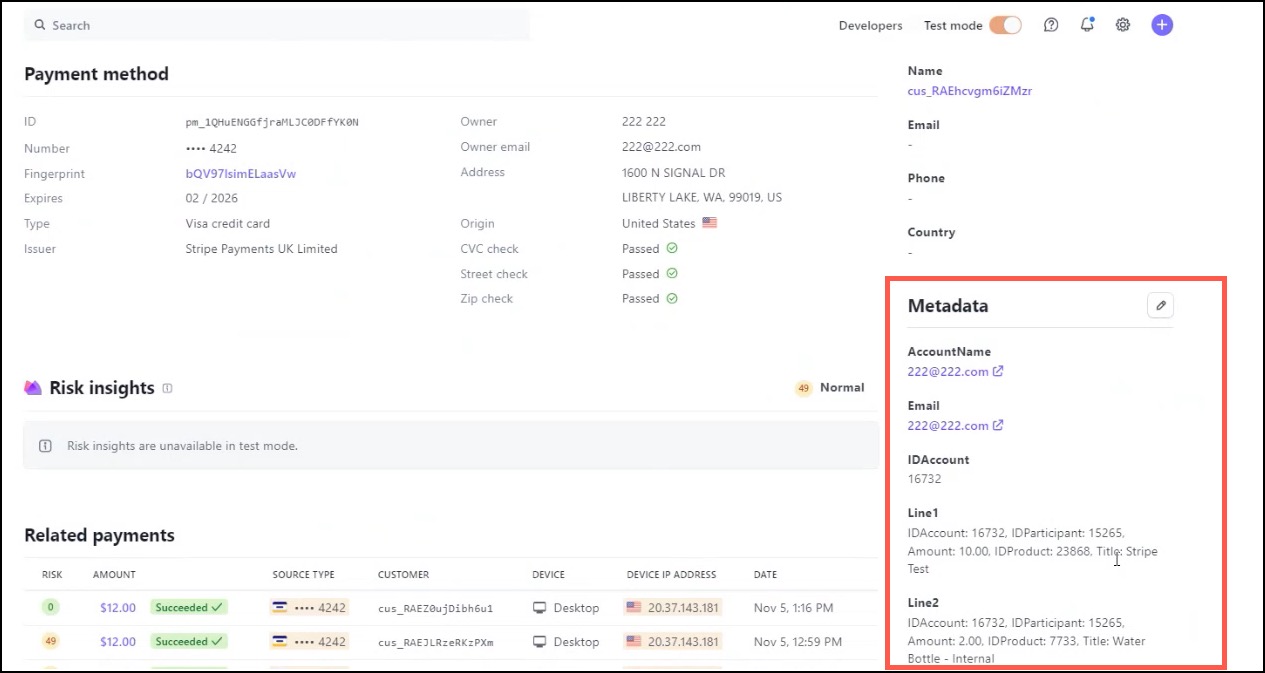Open customer cus_RAEhcvgm6iZMzr link
The width and height of the screenshot is (1265, 673).
click(x=969, y=91)
